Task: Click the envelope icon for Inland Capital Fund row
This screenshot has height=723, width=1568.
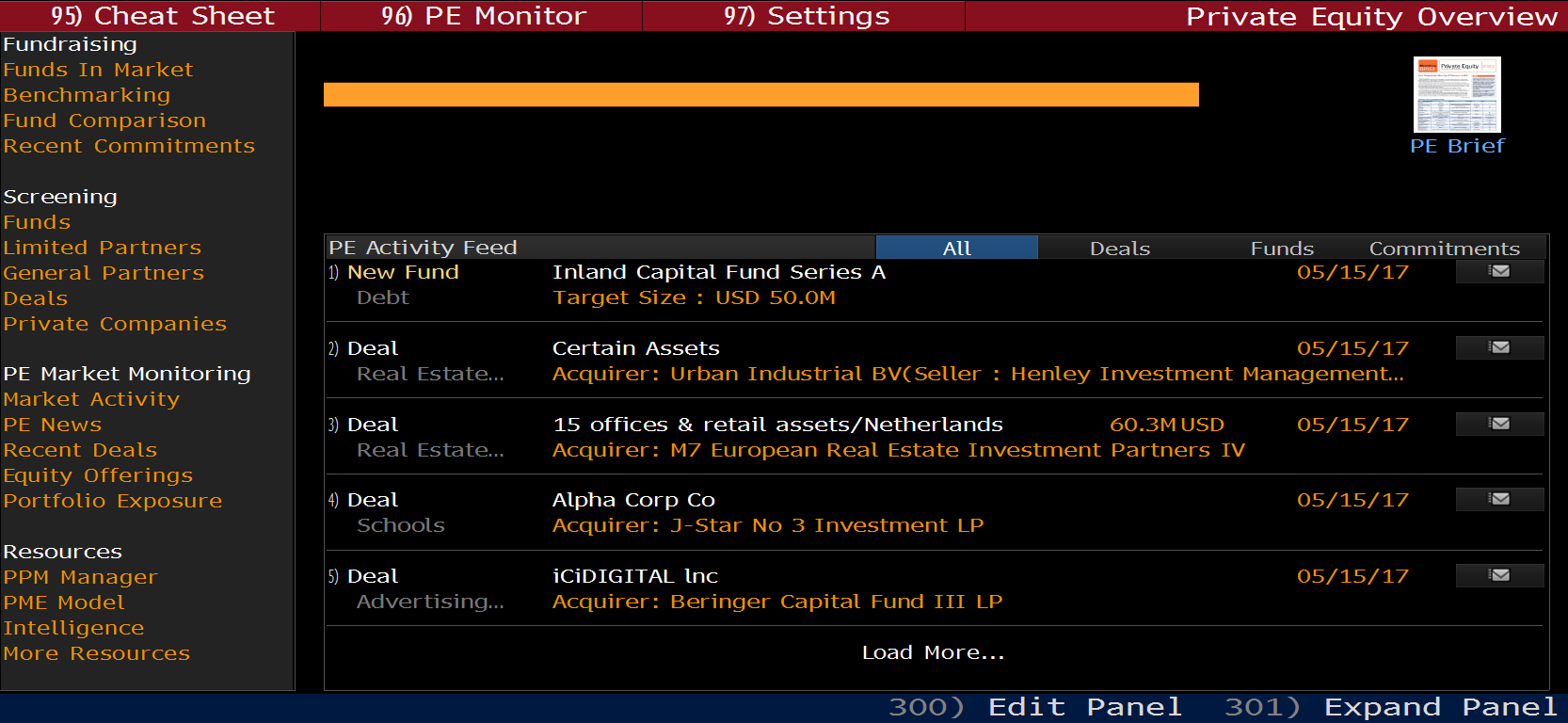Action: click(x=1499, y=272)
